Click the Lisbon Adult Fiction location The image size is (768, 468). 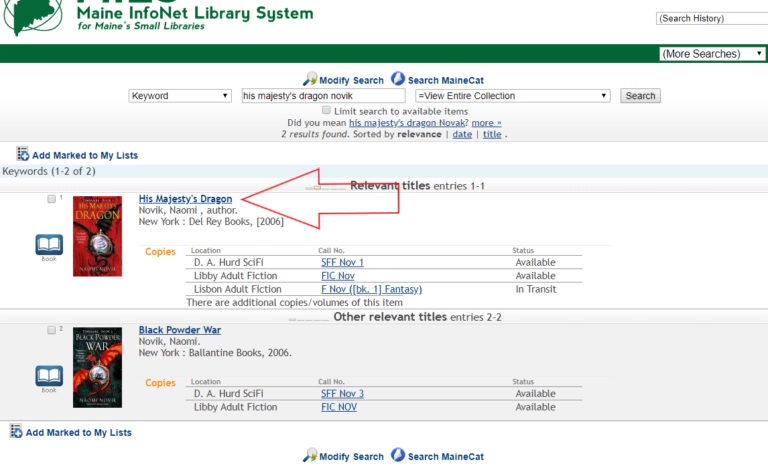238,289
